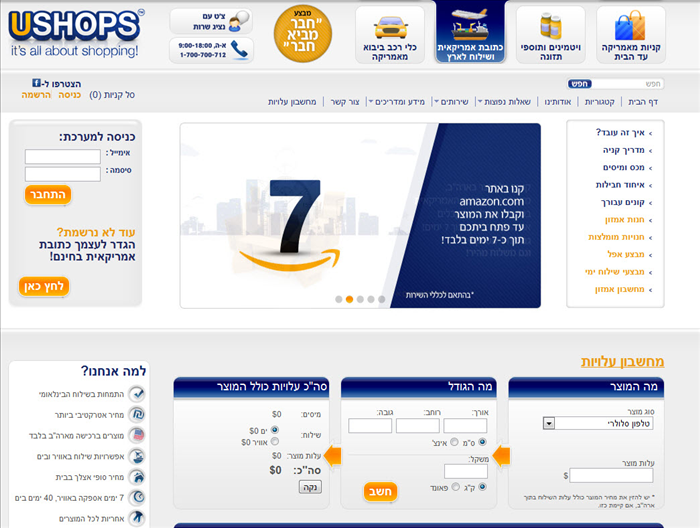Click the USHOPS logo

click(x=75, y=33)
